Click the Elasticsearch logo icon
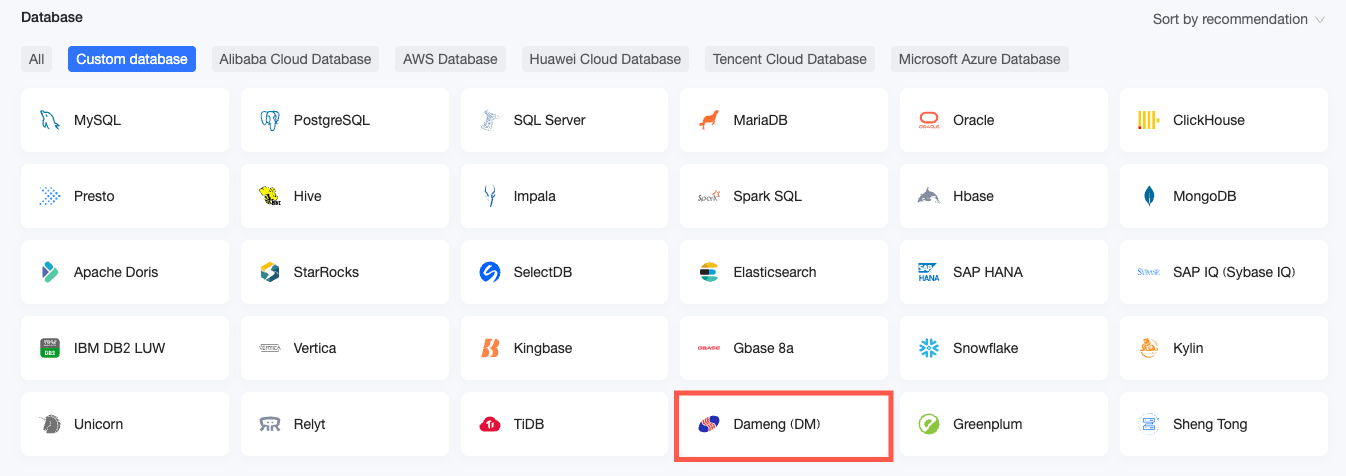 point(709,272)
